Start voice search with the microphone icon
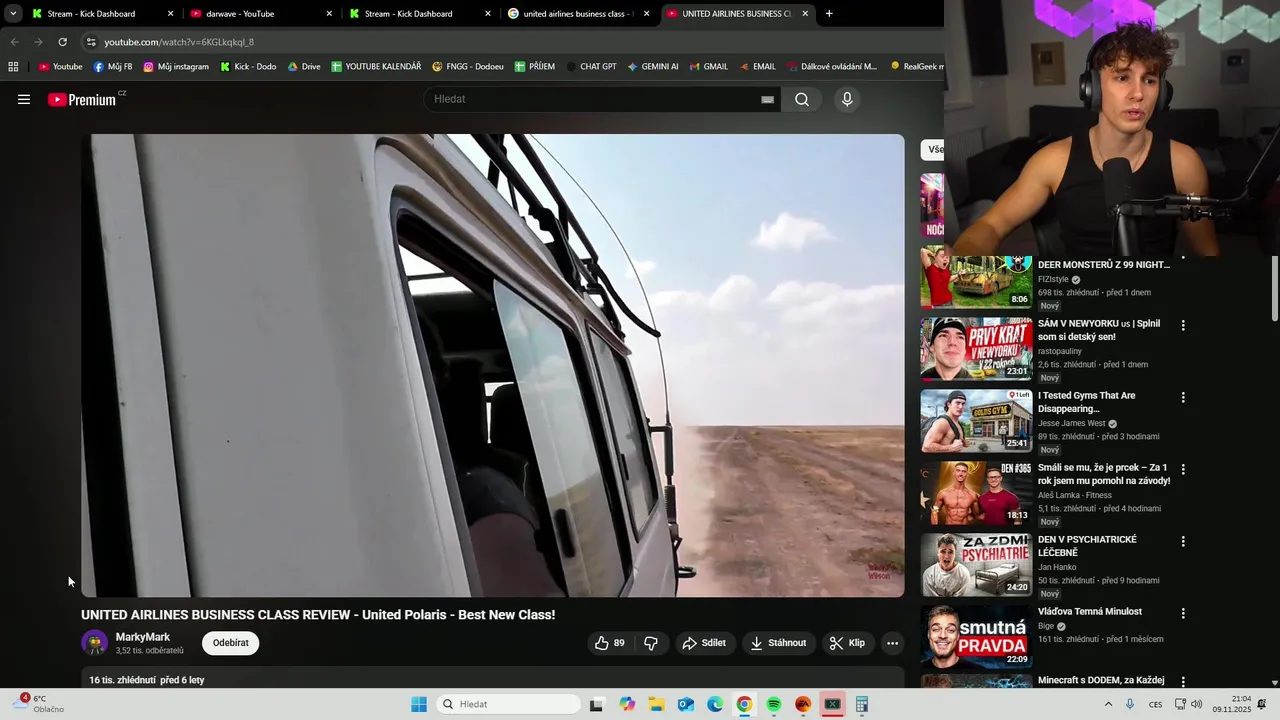This screenshot has height=720, width=1280. click(x=847, y=99)
